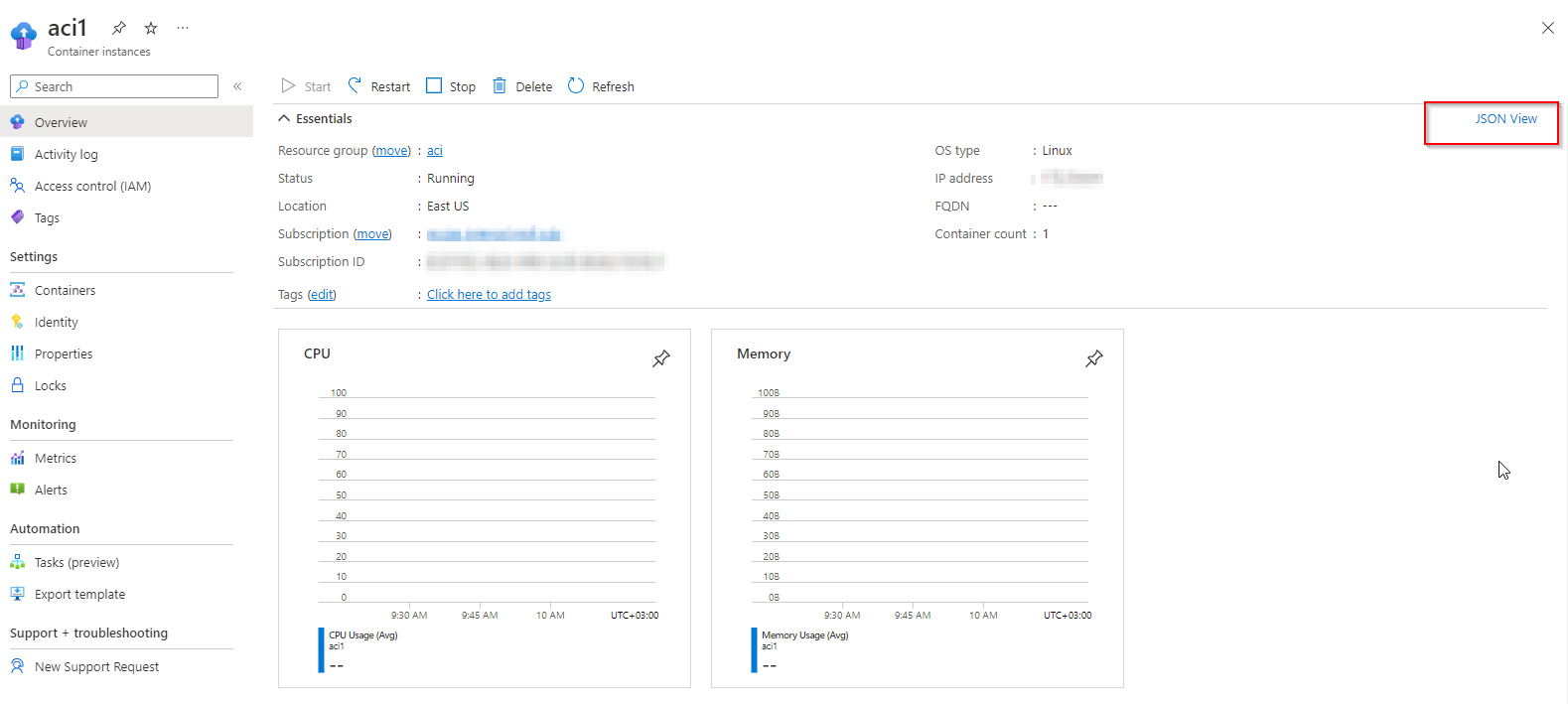Click the Refresh circular icon

[576, 85]
